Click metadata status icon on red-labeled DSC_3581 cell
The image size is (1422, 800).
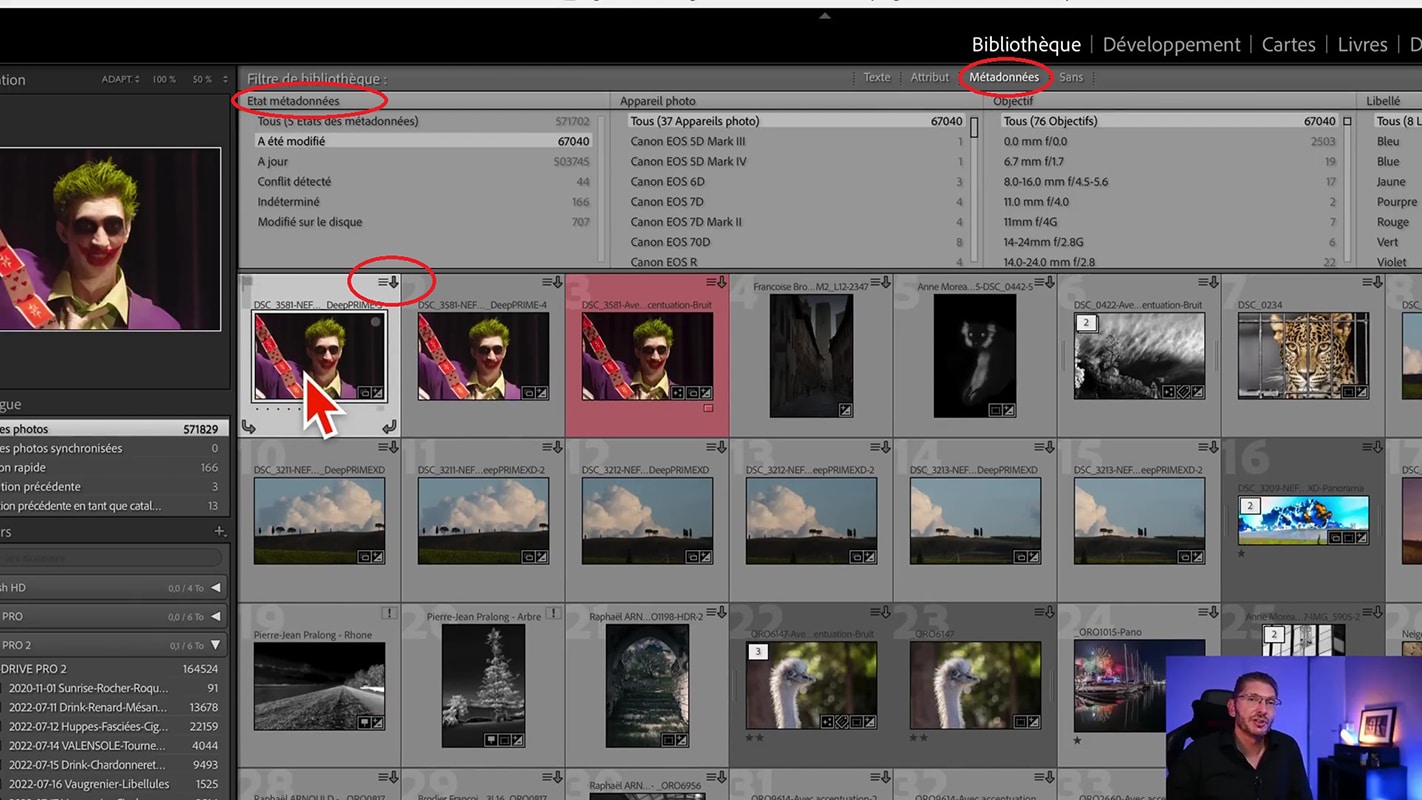click(x=716, y=283)
